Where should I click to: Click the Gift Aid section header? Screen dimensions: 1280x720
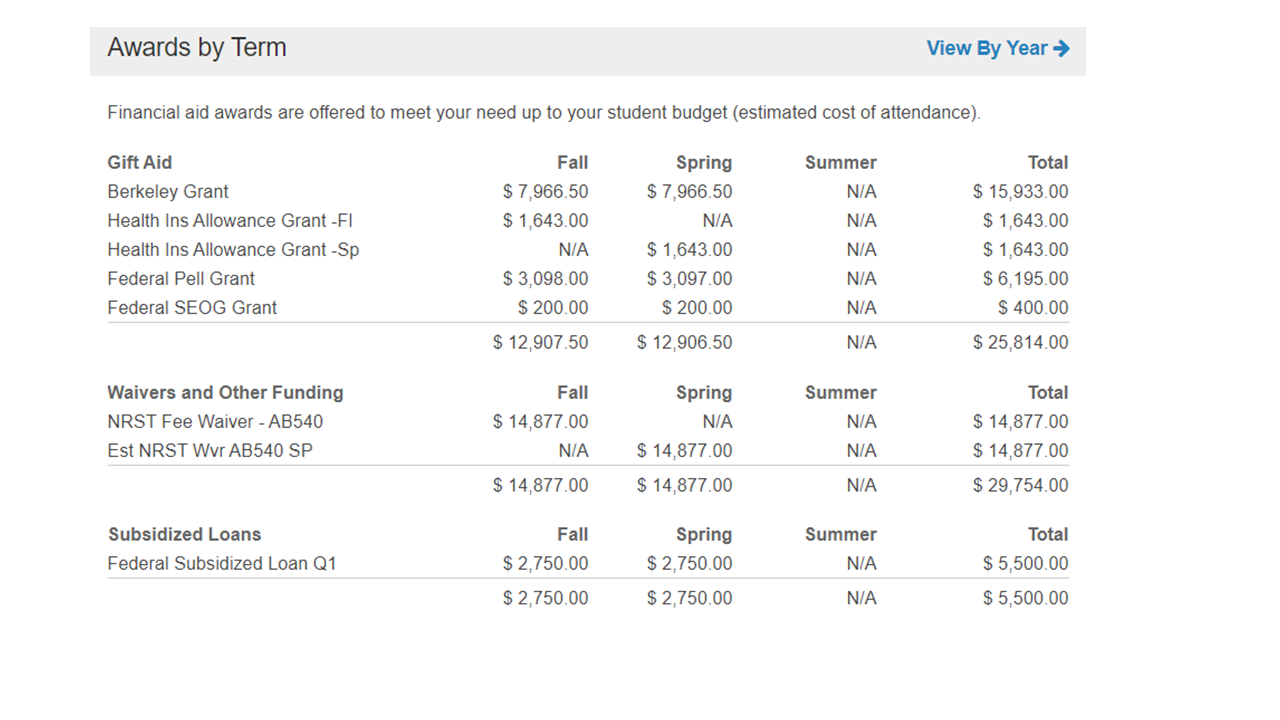tap(140, 163)
